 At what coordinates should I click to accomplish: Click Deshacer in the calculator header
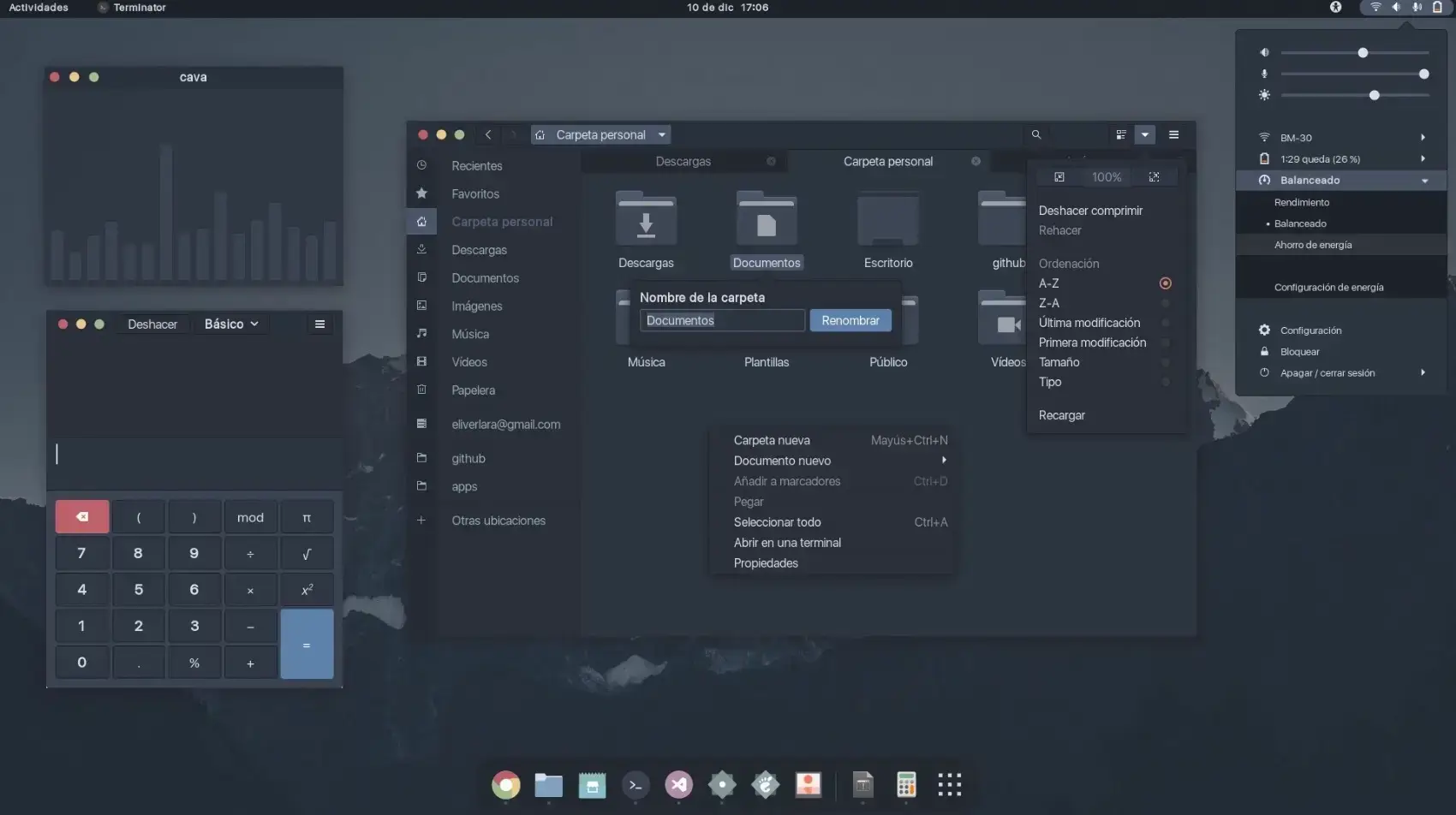pyautogui.click(x=152, y=324)
